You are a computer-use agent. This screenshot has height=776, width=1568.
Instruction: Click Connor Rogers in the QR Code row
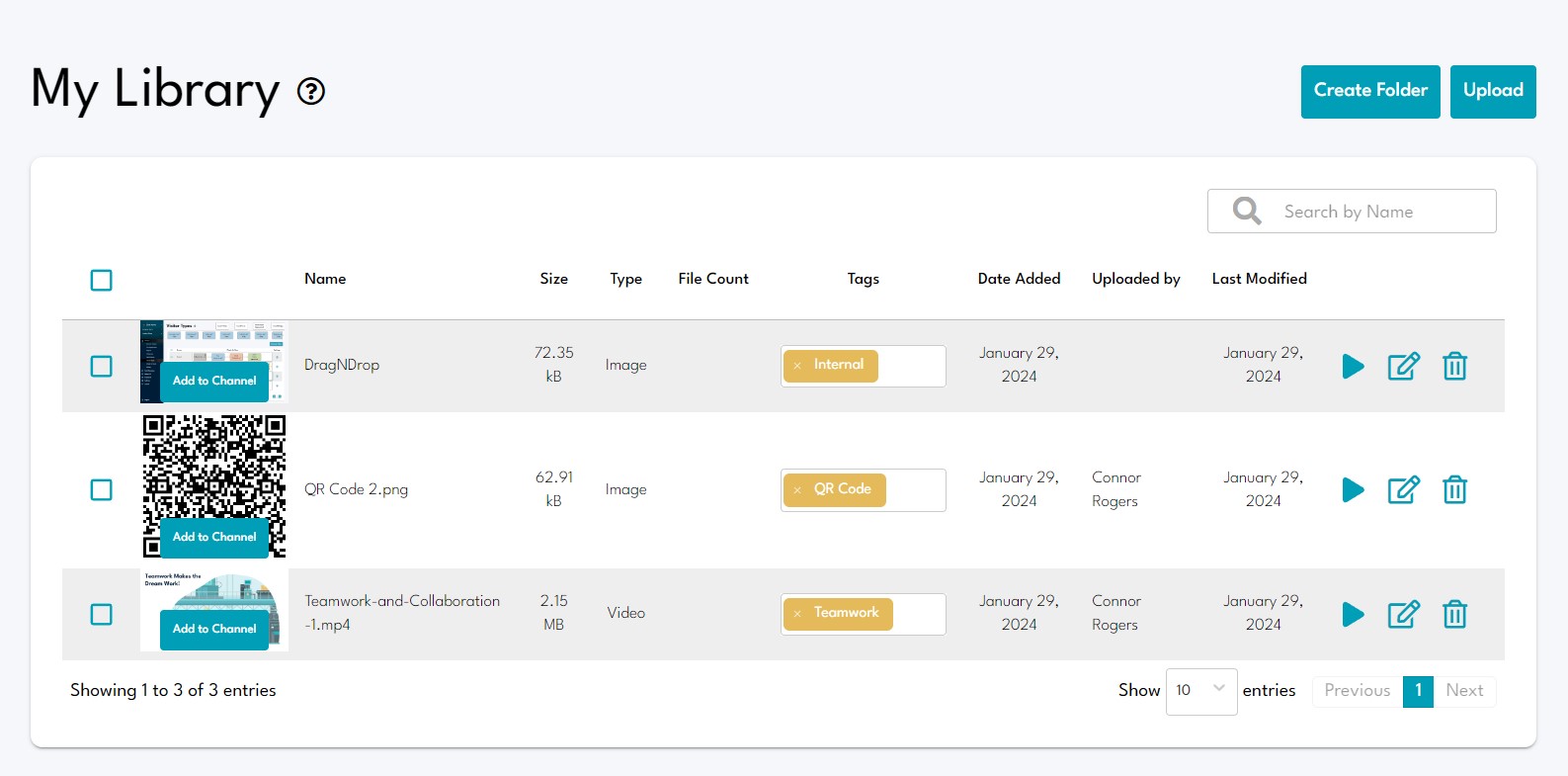click(1115, 489)
